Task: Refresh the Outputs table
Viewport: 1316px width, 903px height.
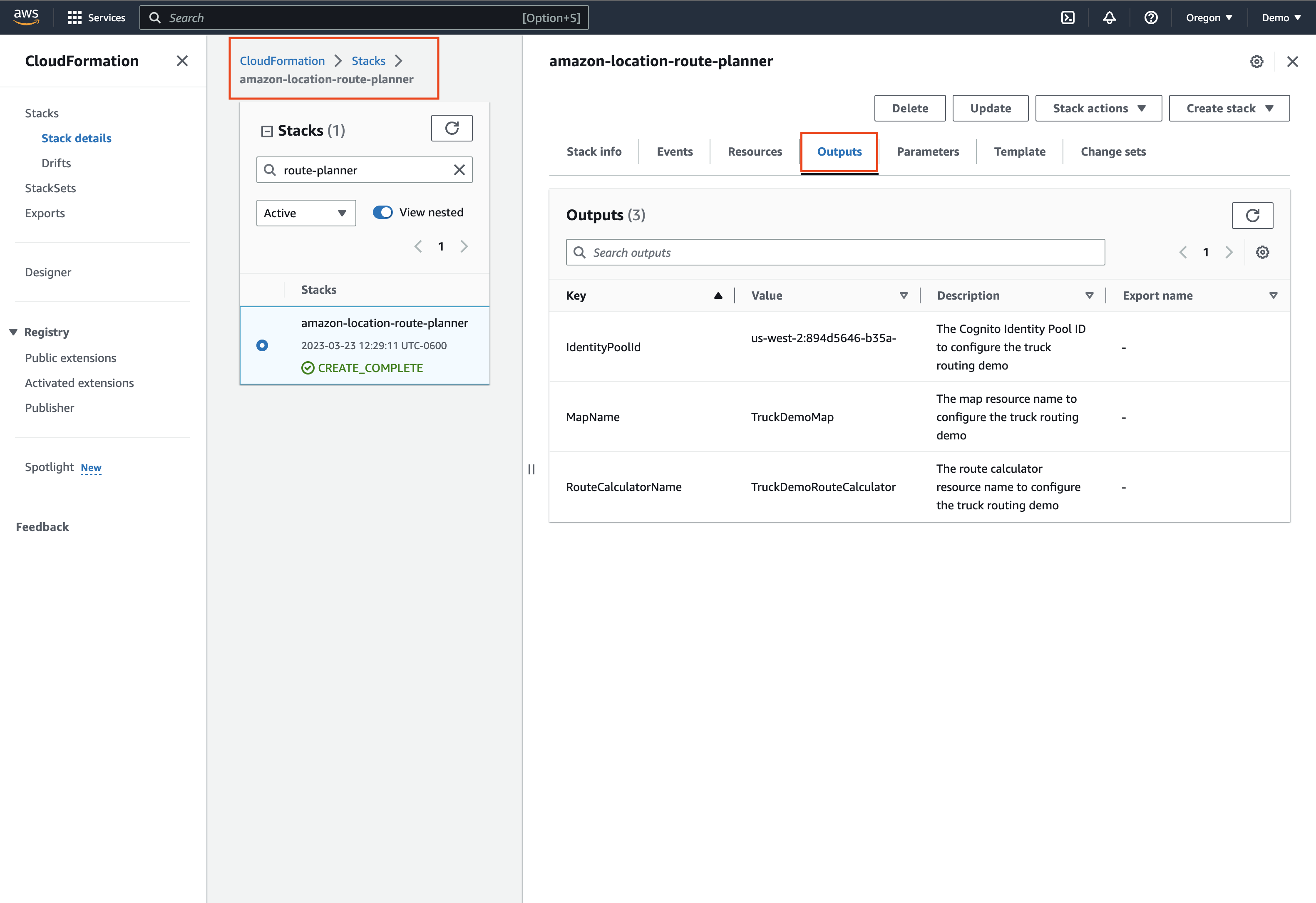Action: coord(1252,215)
